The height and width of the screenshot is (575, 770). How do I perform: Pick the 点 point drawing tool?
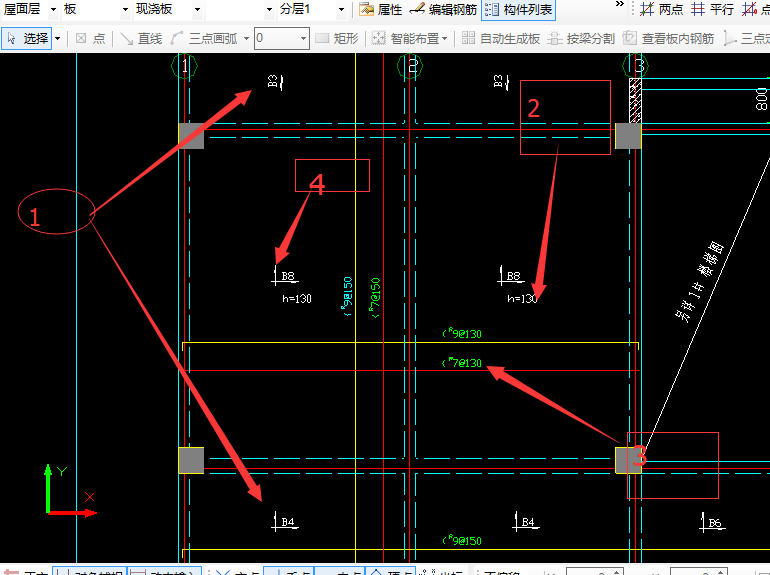tap(91, 38)
